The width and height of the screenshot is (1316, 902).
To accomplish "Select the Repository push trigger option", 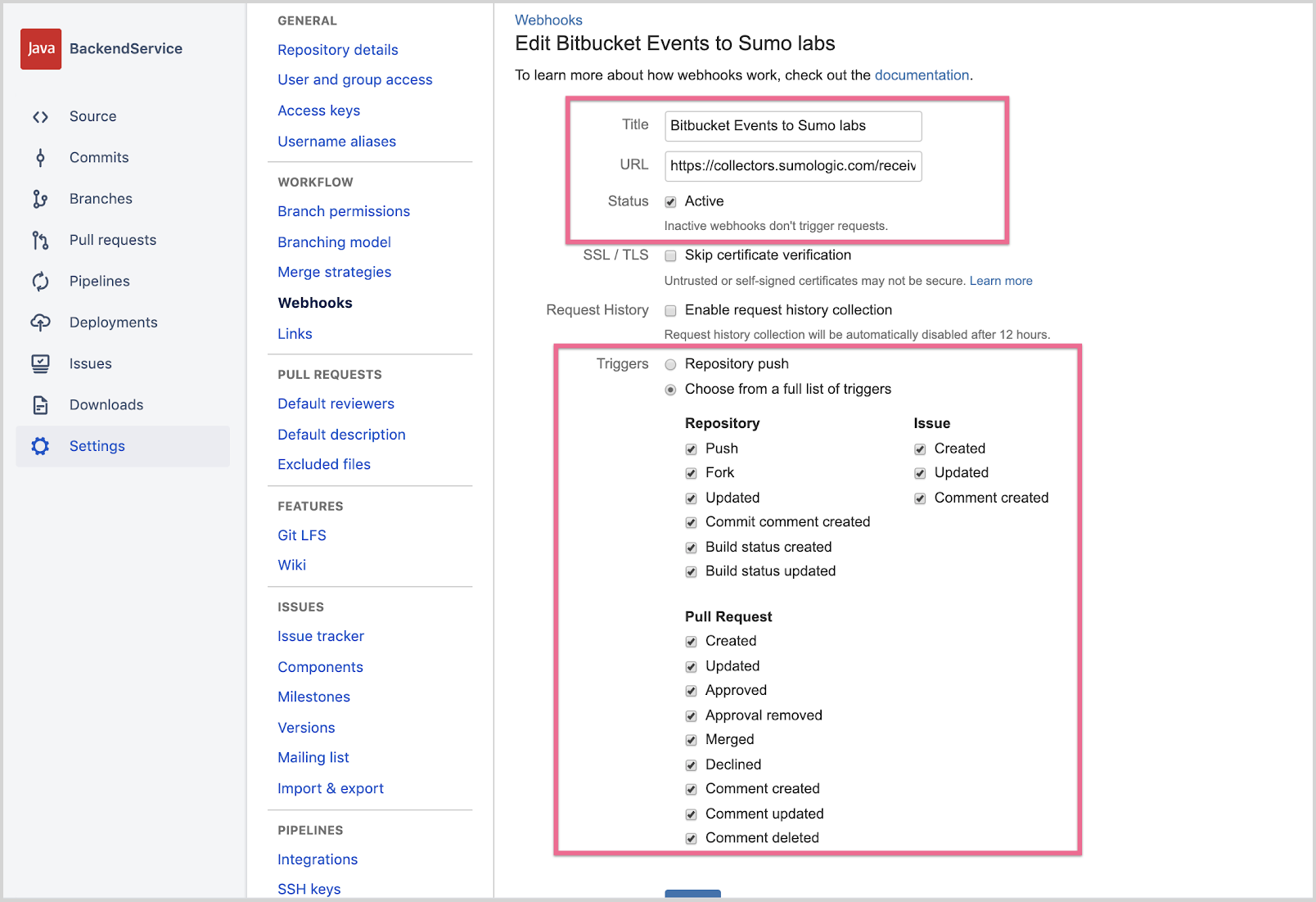I will point(670,364).
